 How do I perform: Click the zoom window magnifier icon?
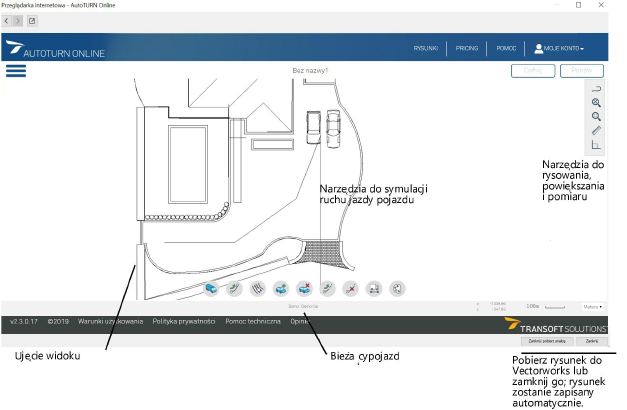click(596, 117)
